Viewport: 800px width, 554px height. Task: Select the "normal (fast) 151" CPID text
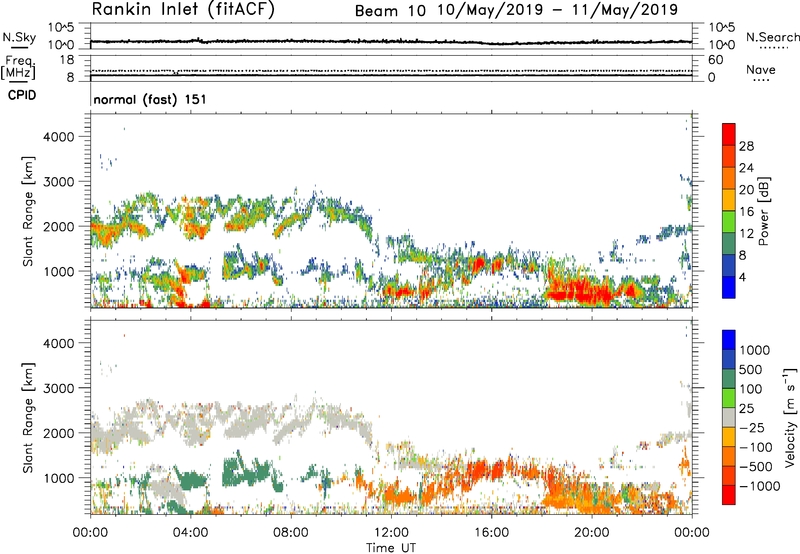[x=150, y=99]
